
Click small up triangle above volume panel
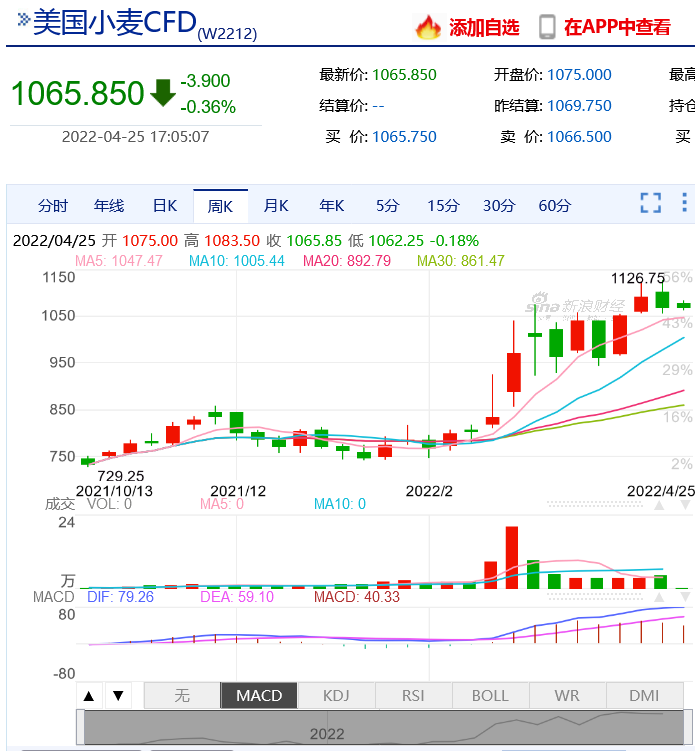pos(659,506)
